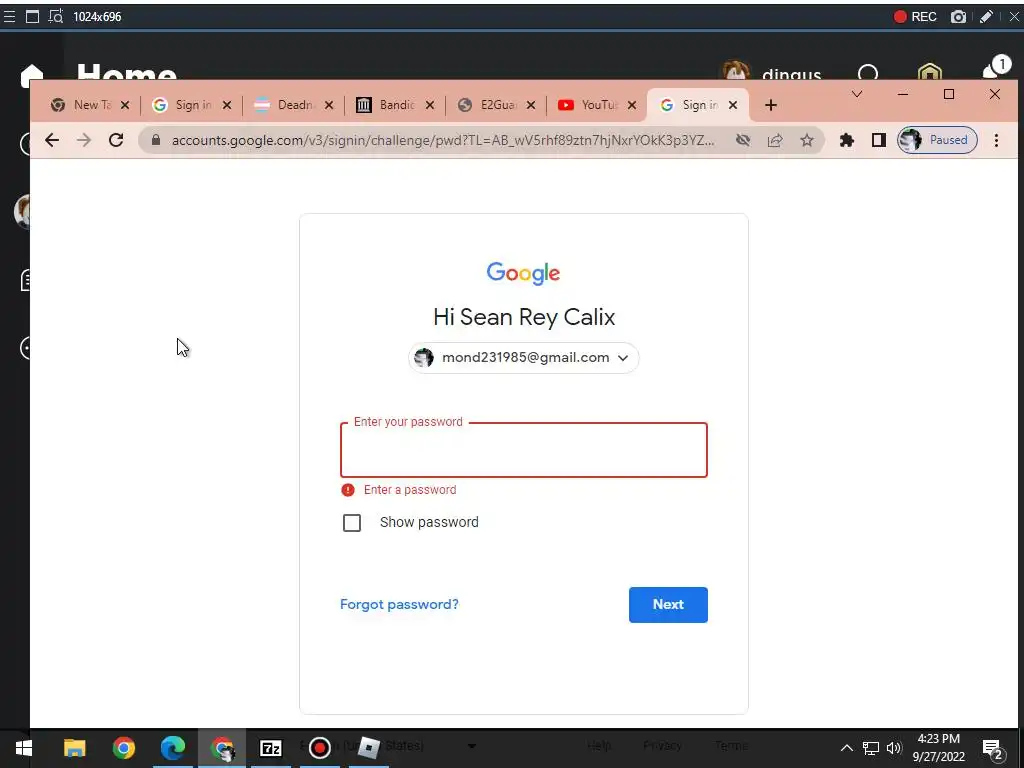
Task: Go back using the browser back arrow
Action: point(52,140)
